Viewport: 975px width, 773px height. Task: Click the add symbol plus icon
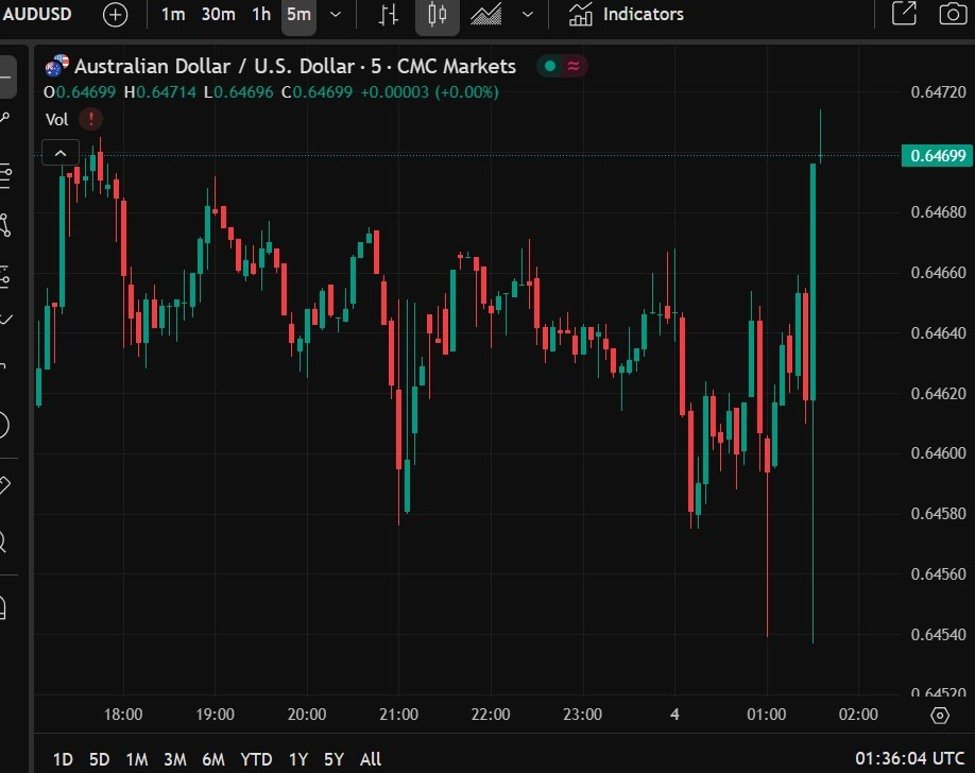point(116,15)
